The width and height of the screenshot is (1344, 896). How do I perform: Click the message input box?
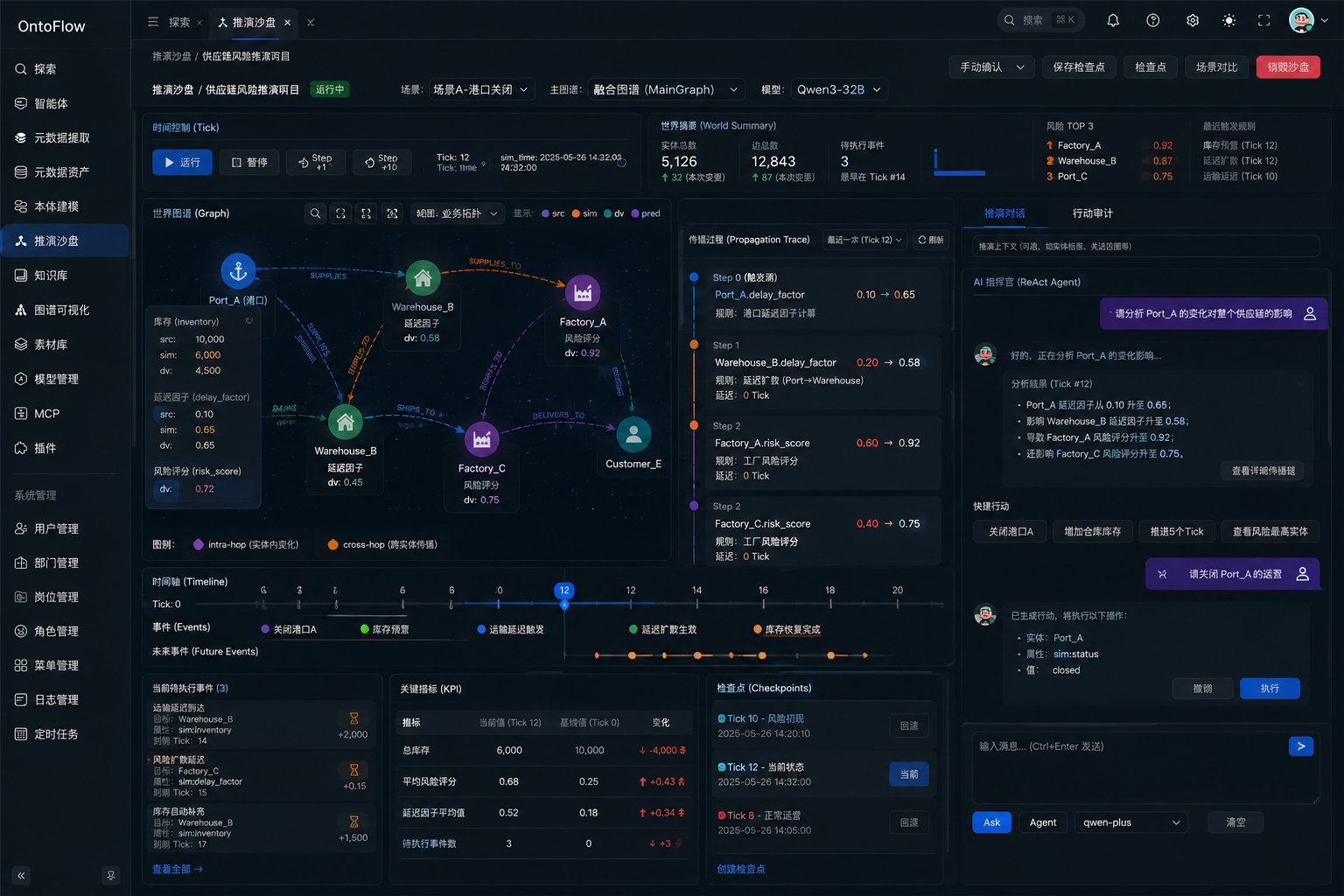point(1145,768)
